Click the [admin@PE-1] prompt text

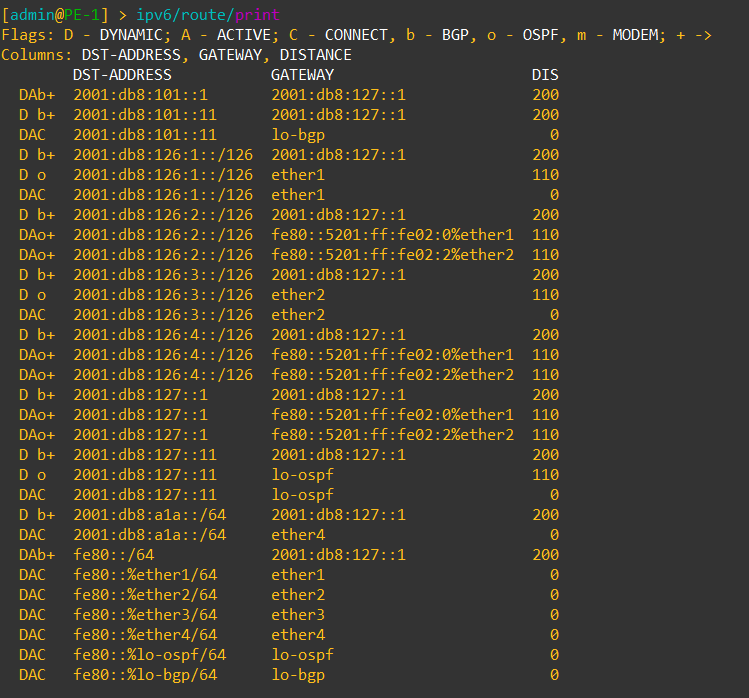tap(56, 15)
